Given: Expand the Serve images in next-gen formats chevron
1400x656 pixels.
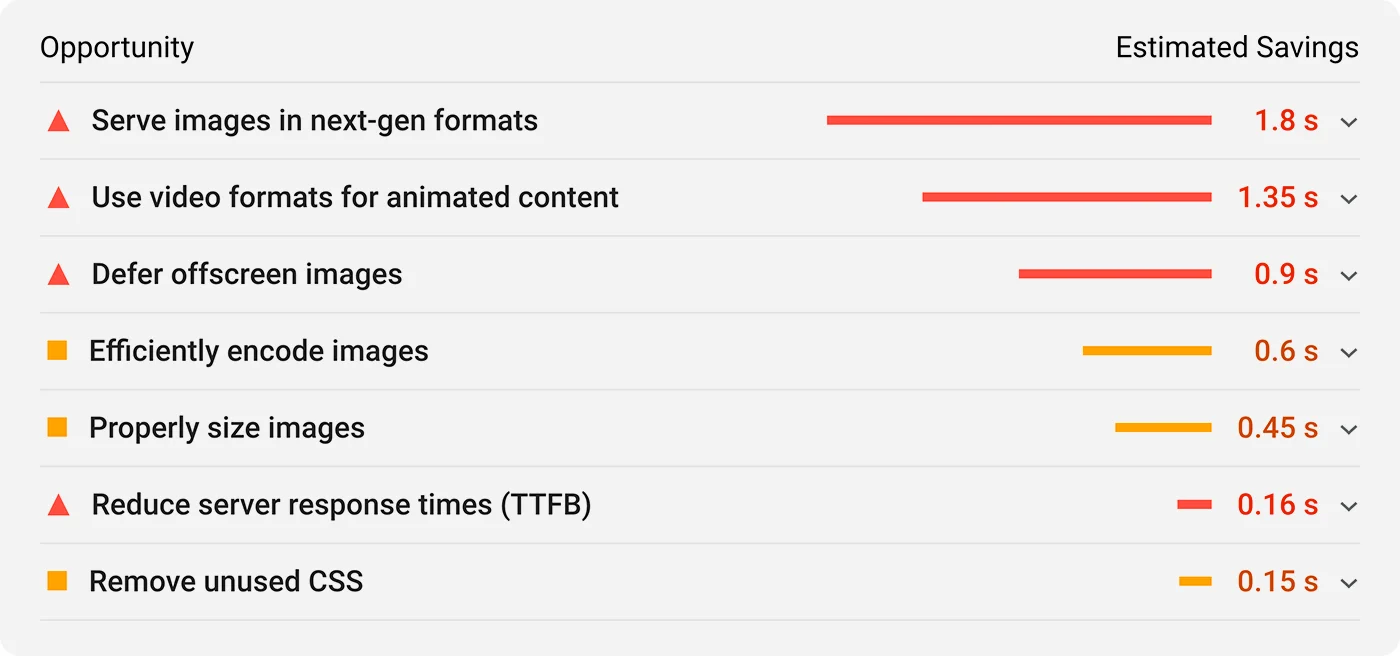Looking at the screenshot, I should [x=1349, y=122].
